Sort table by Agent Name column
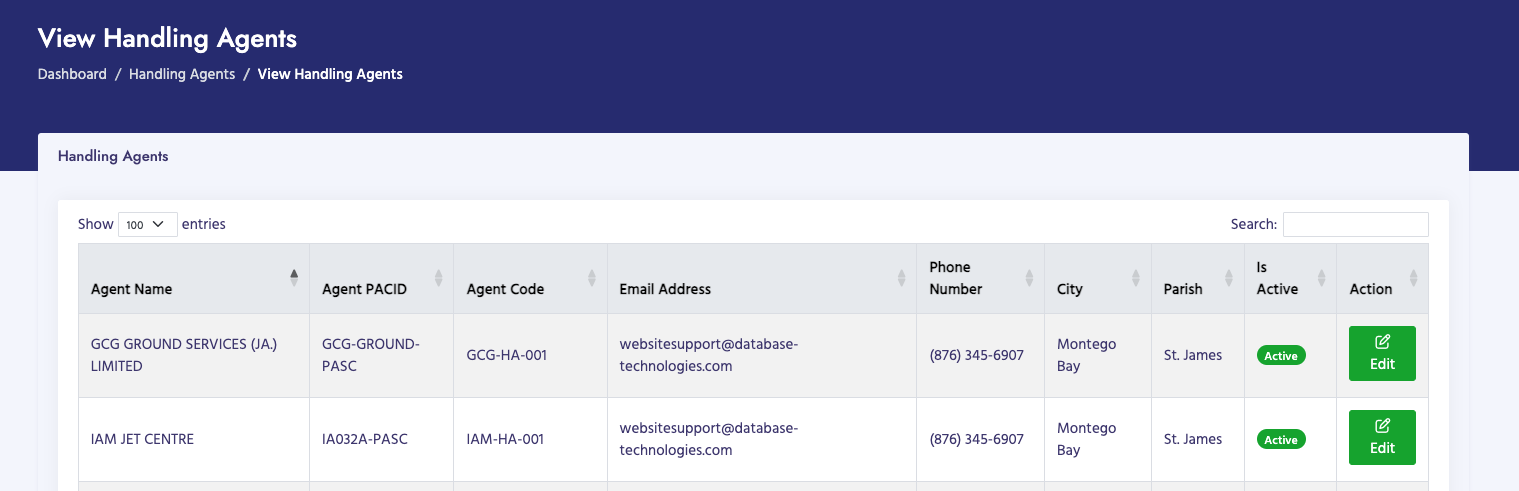This screenshot has width=1519, height=491. pos(132,289)
